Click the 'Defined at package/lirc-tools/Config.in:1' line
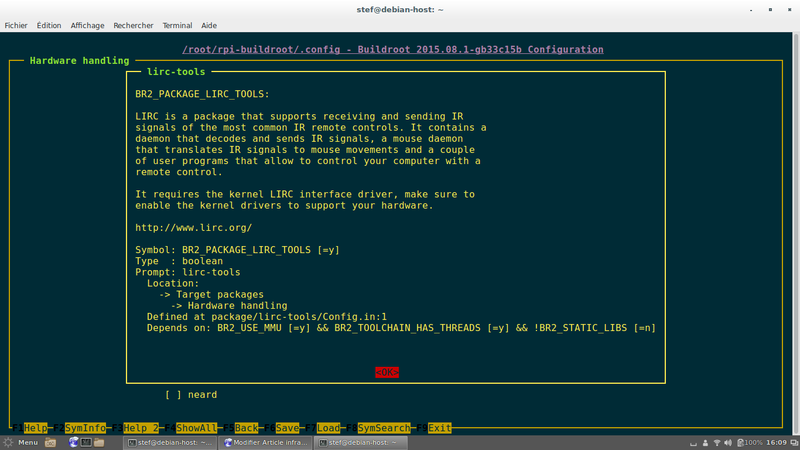This screenshot has width=800, height=450. 267,317
